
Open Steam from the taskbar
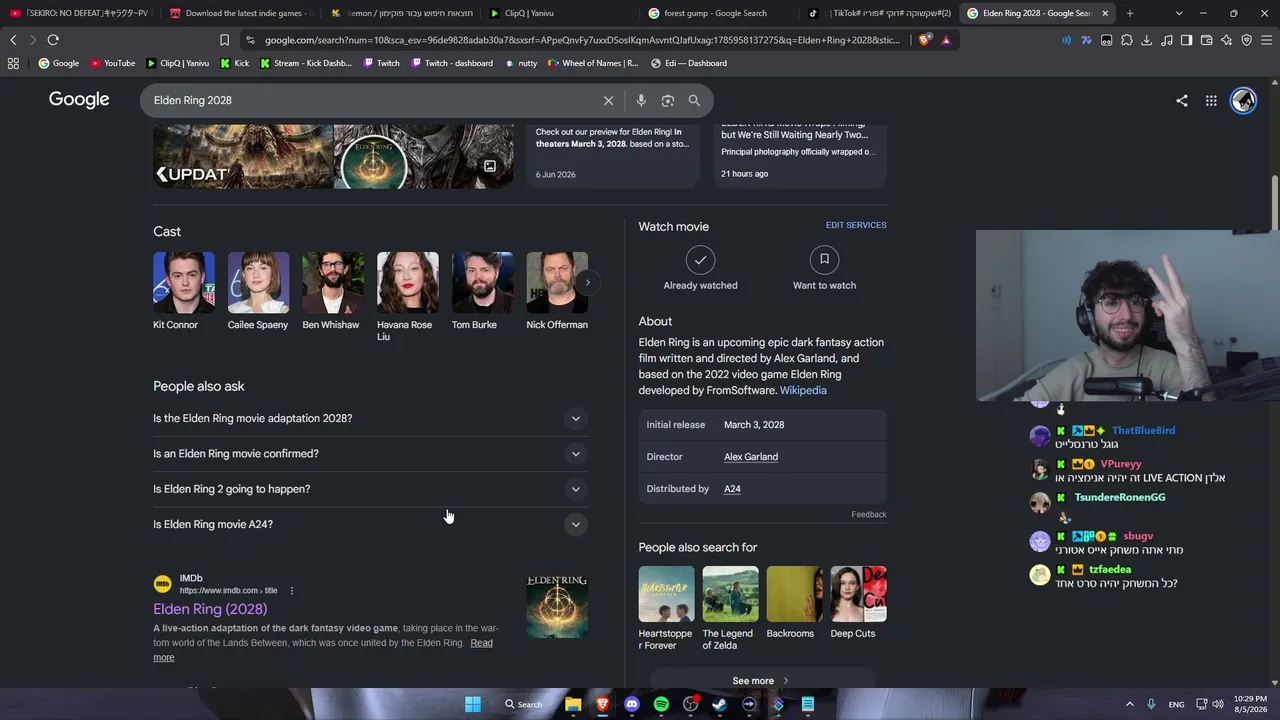719,704
